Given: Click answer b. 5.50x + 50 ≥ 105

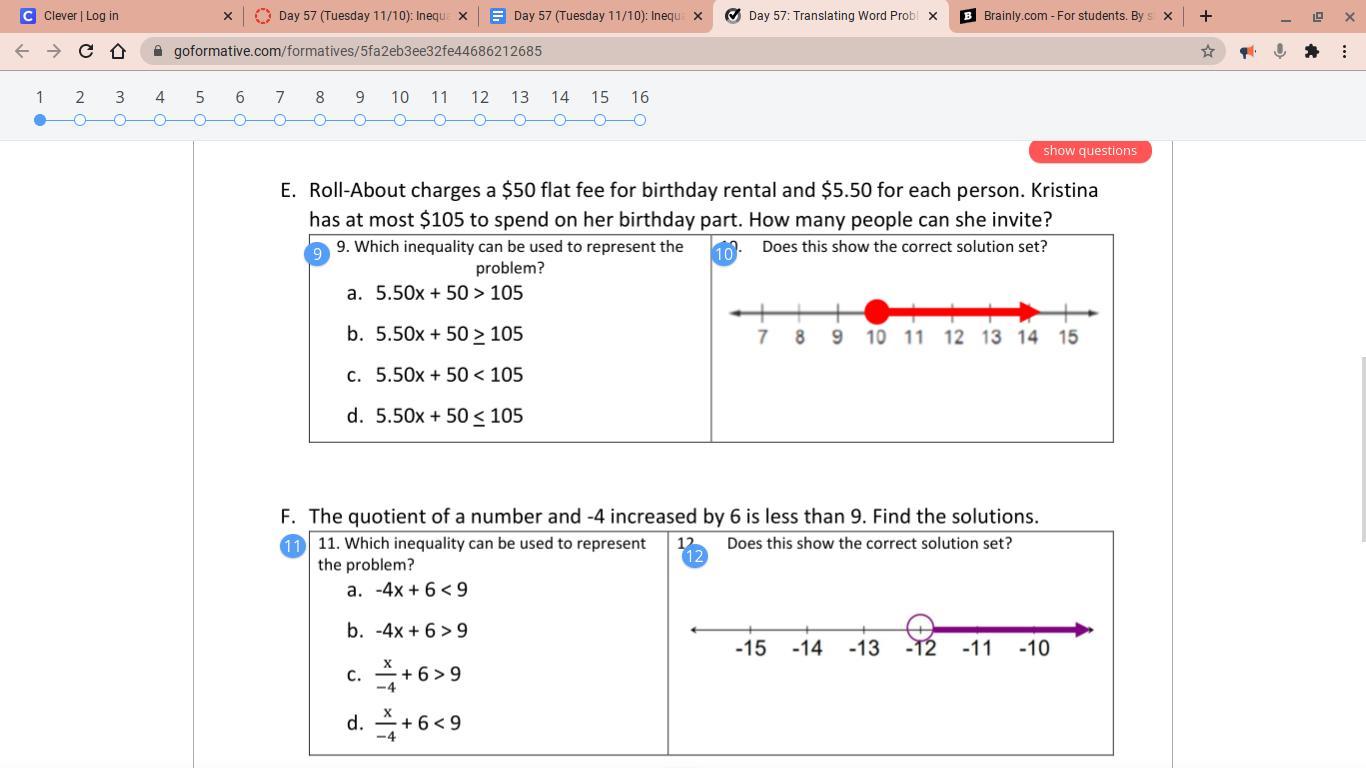Looking at the screenshot, I should 435,334.
